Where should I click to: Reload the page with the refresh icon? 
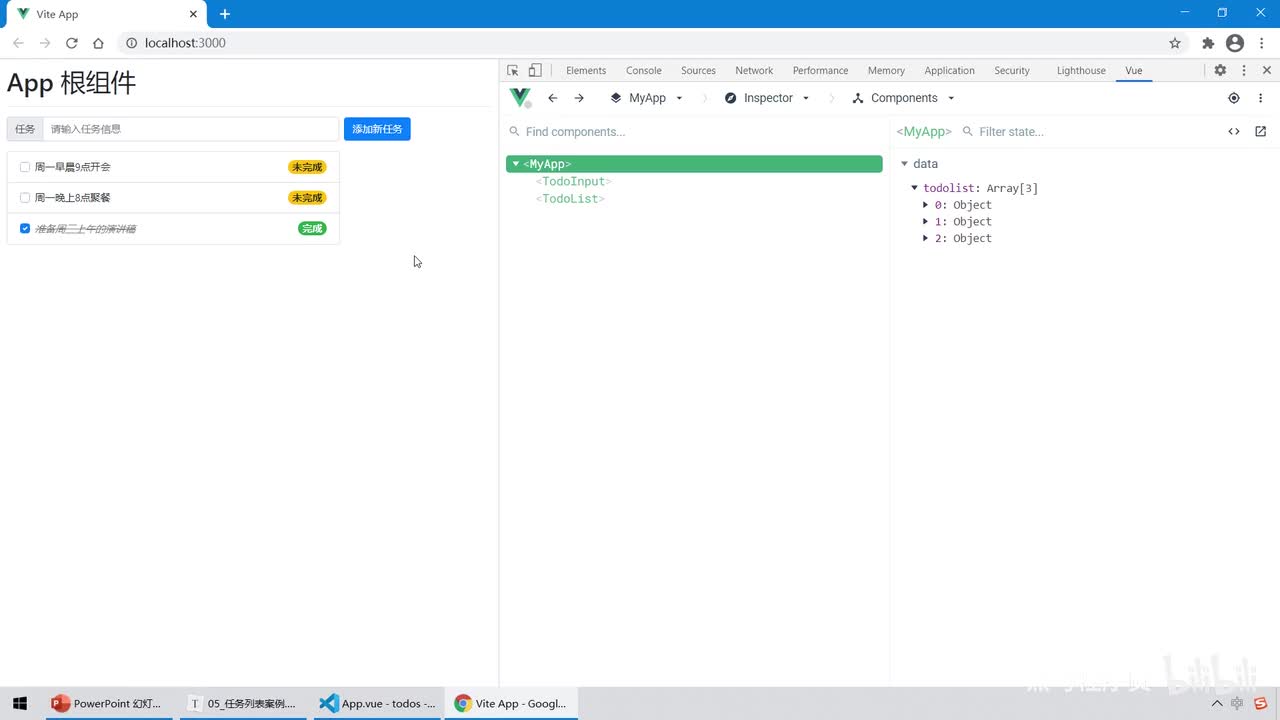pyautogui.click(x=72, y=43)
